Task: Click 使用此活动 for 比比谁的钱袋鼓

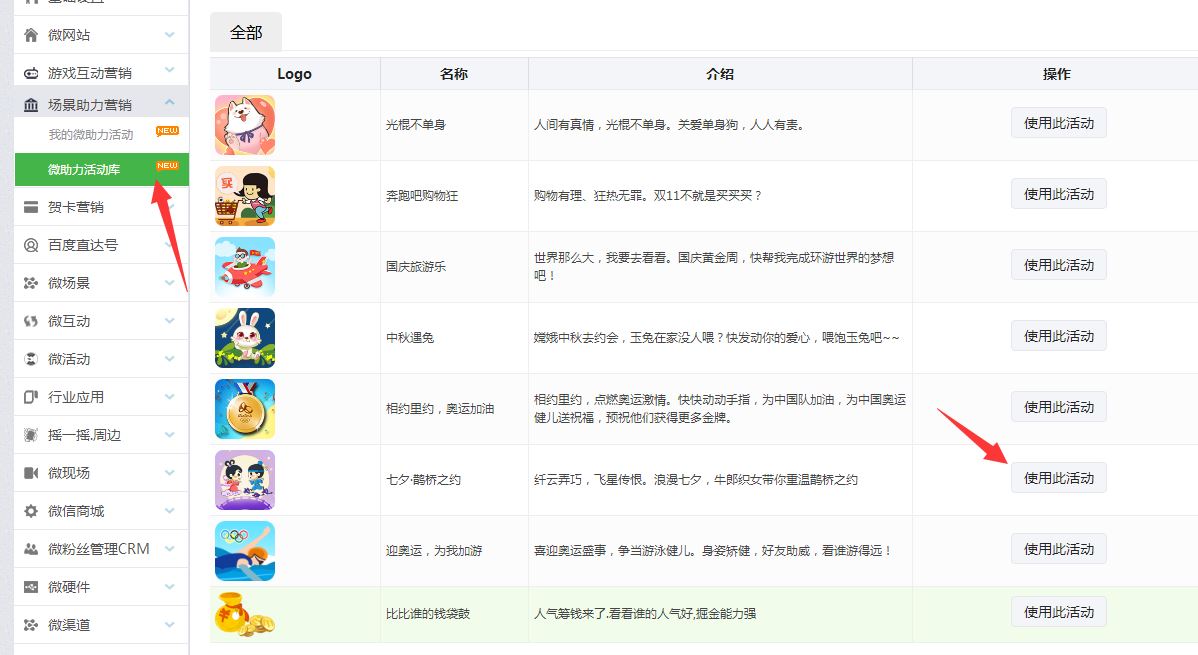Action: [x=1058, y=612]
